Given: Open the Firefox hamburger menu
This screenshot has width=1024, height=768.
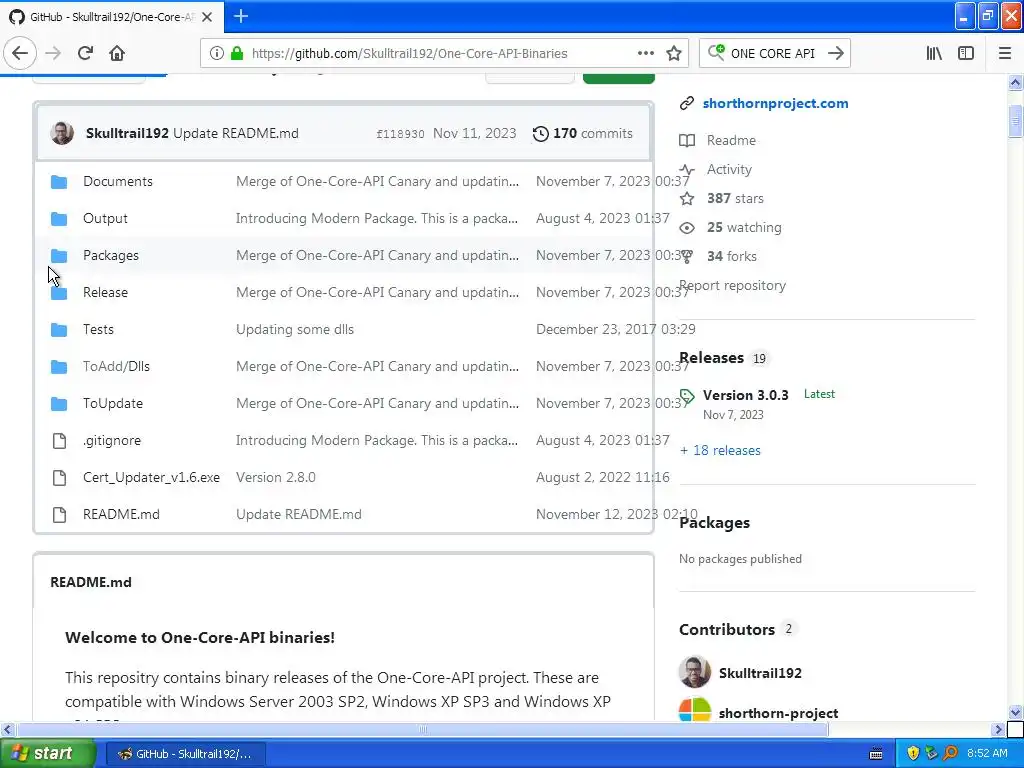Looking at the screenshot, I should 1004,53.
